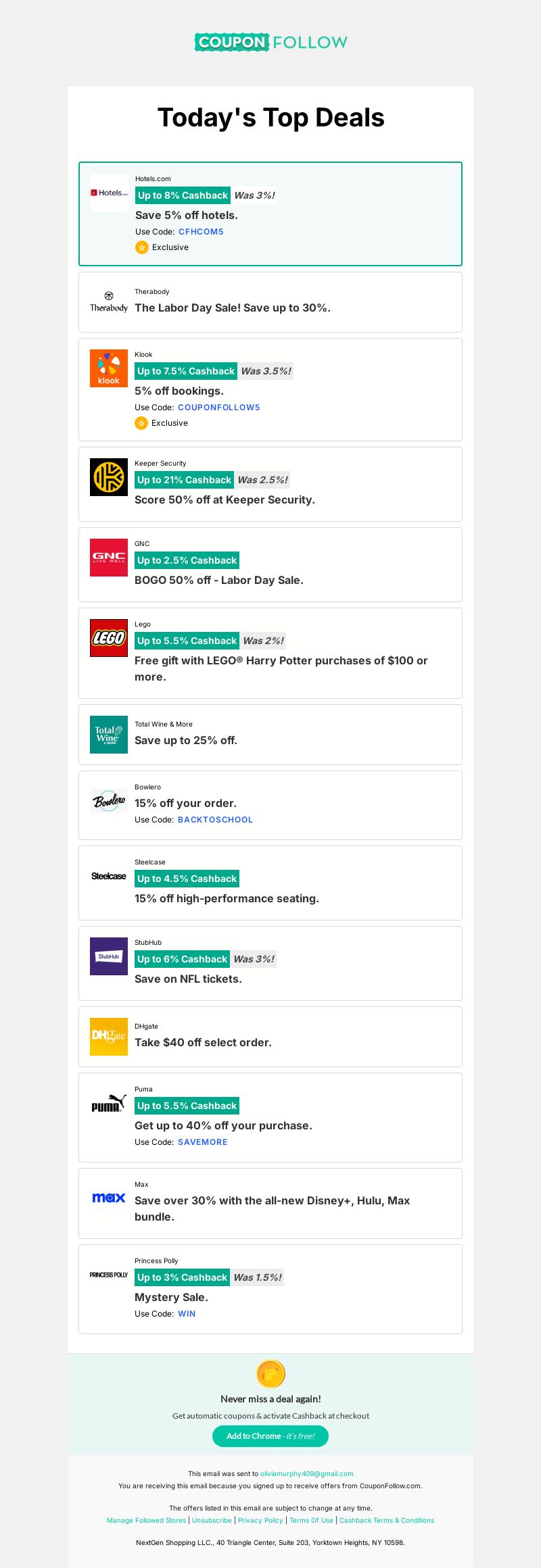Click the blue Max logo
The image size is (541, 1568).
tap(109, 1198)
